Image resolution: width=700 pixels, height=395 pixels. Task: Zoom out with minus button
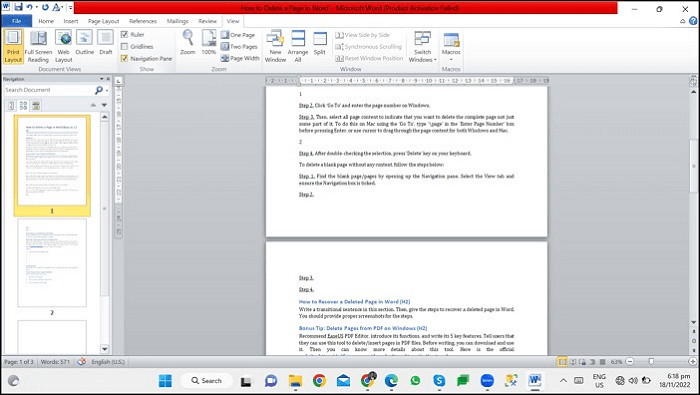[x=629, y=362]
